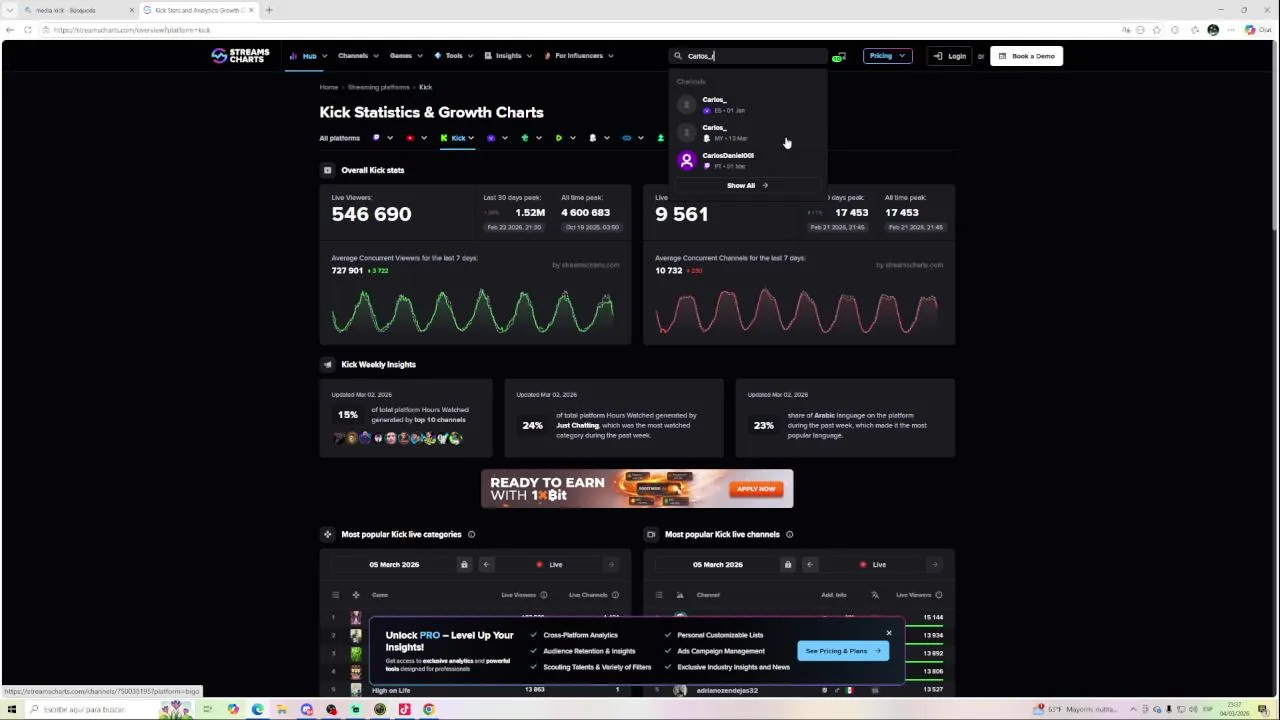Open a new browser tab
The image size is (1280, 720).
269,10
